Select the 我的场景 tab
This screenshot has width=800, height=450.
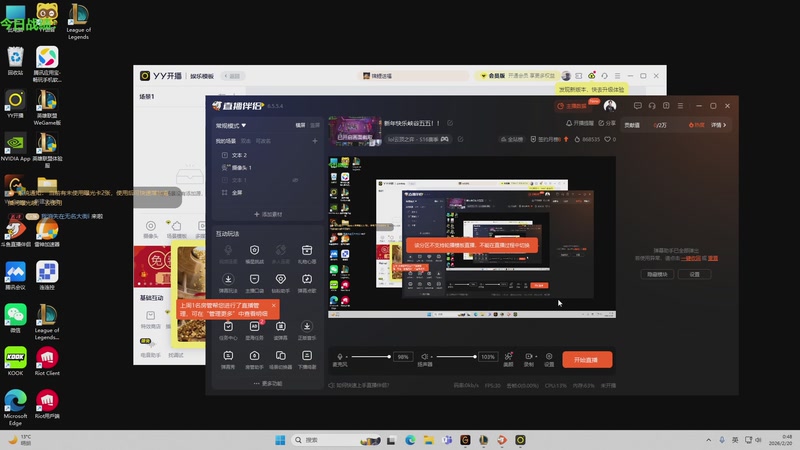[x=226, y=141]
